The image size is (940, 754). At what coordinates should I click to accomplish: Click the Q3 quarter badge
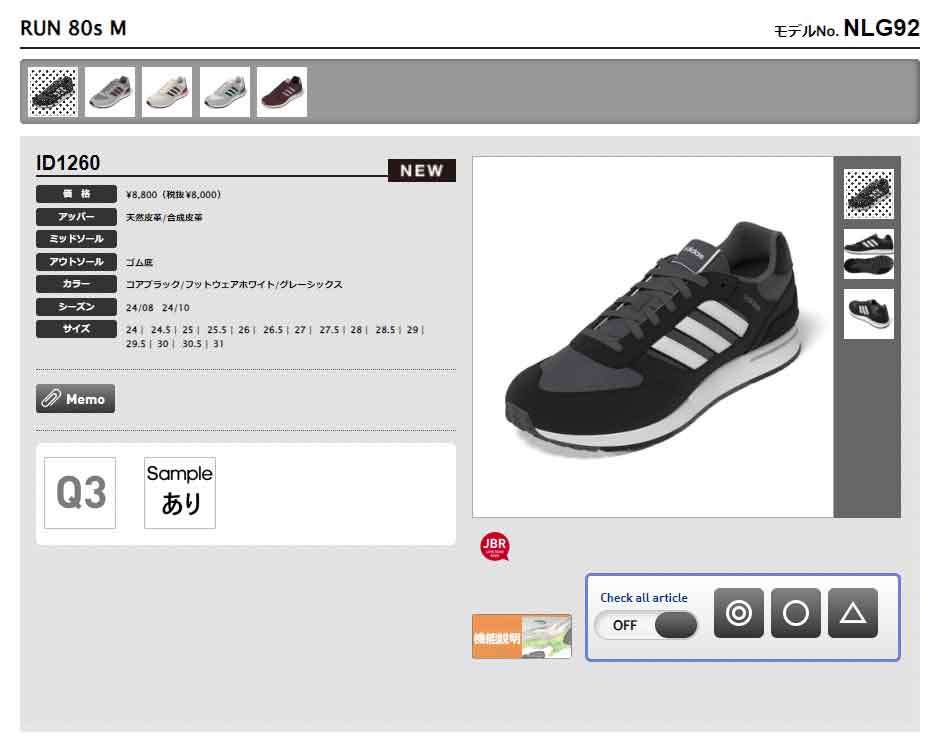click(x=80, y=493)
